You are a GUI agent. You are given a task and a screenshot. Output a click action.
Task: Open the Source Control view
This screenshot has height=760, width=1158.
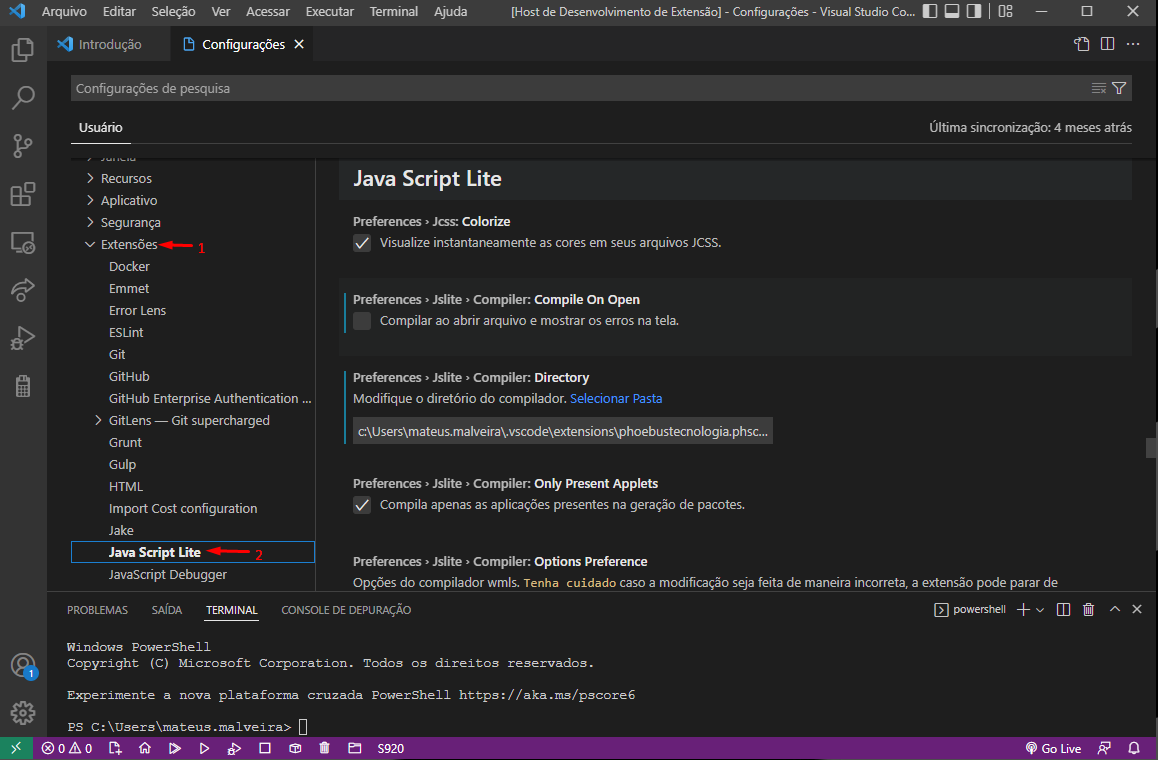tap(22, 146)
